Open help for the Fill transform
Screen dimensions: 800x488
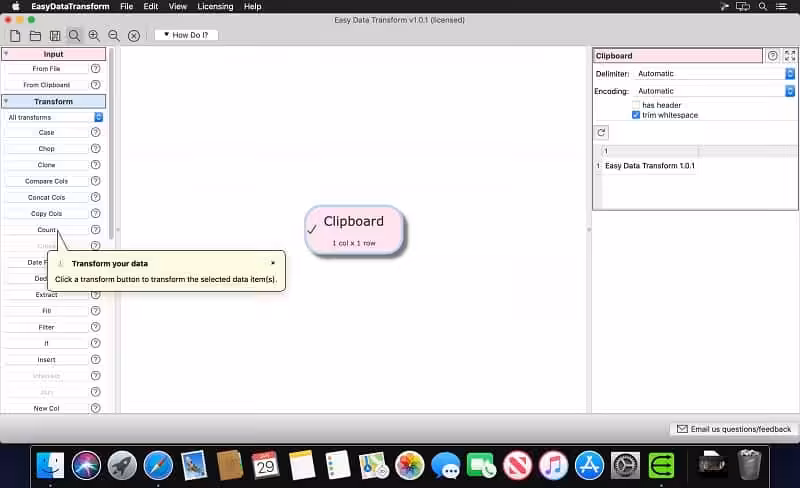95,311
